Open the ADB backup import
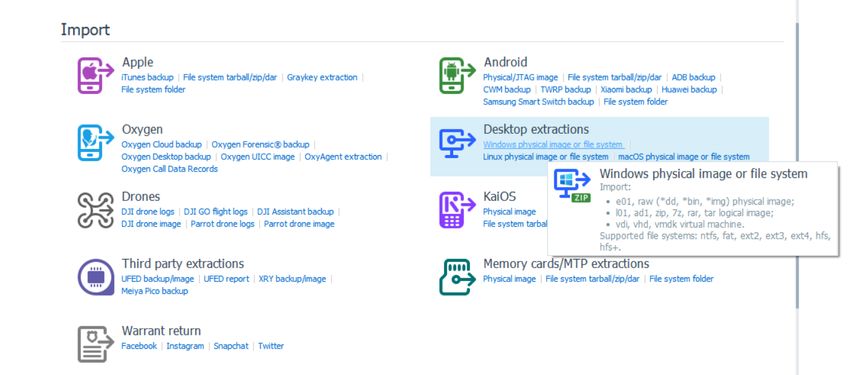Viewport: 850px width, 375px height. point(693,77)
